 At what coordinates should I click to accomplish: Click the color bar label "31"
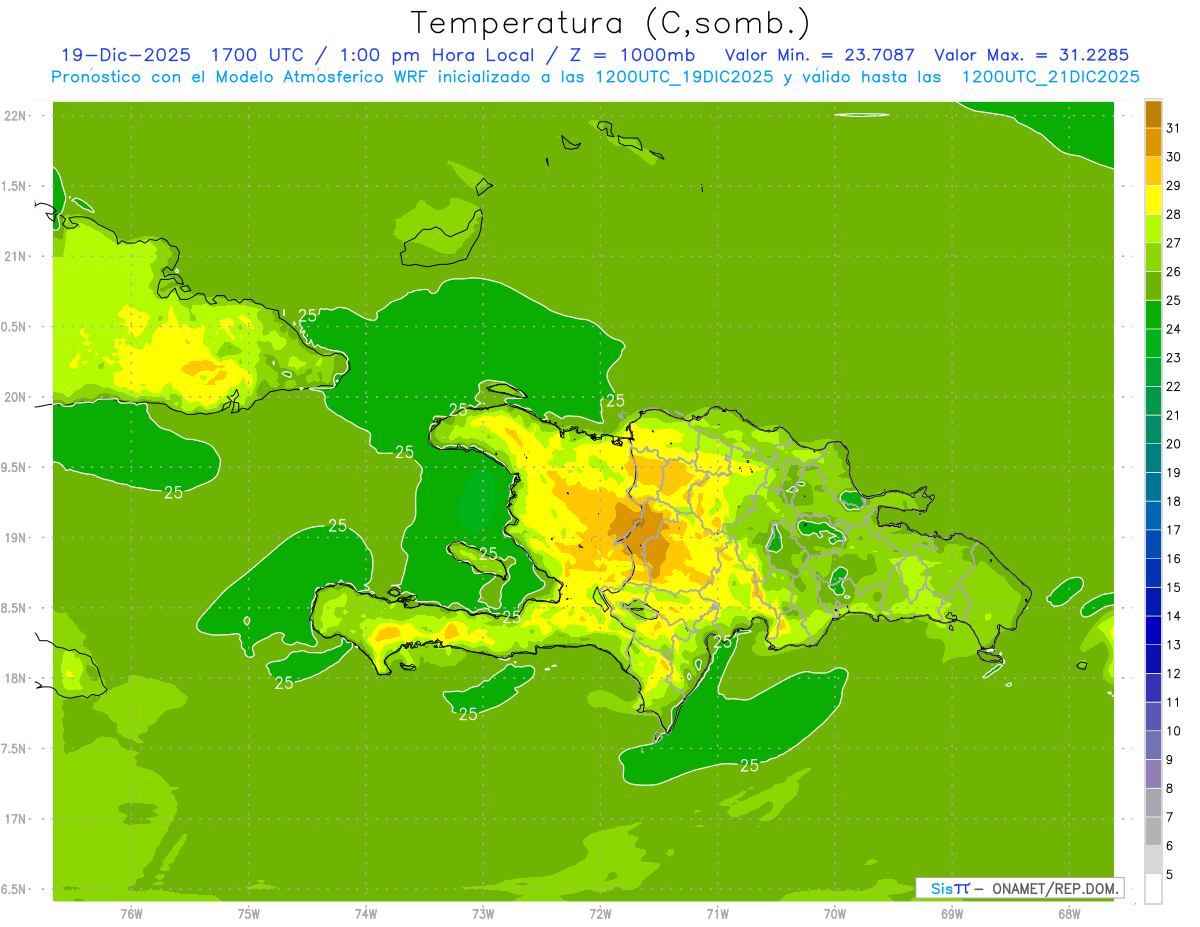pyautogui.click(x=1173, y=128)
